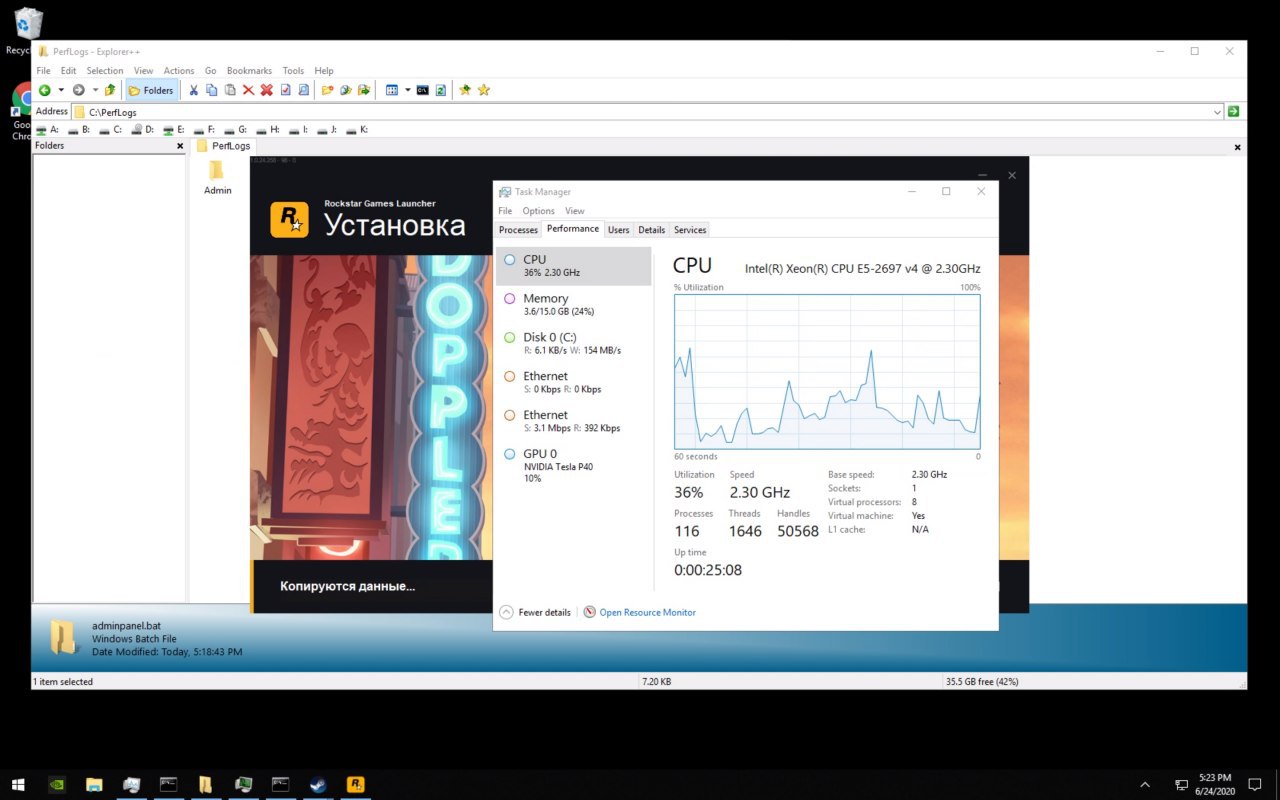Click the Forward navigation arrow in Explorer++
1280x800 pixels.
click(79, 90)
